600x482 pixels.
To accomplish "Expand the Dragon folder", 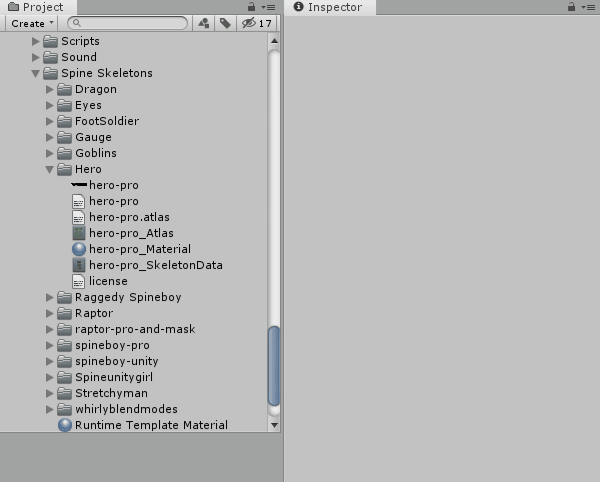I will tap(50, 90).
